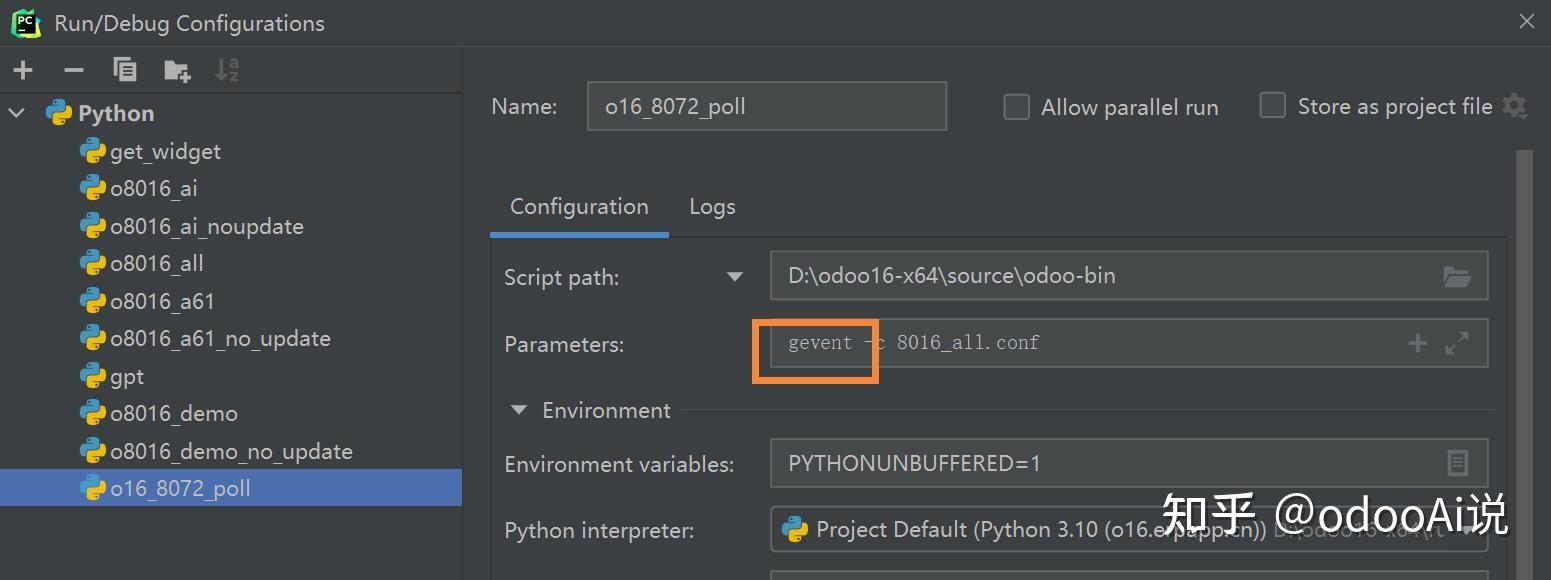Collapse the Environment section
Image resolution: width=1551 pixels, height=580 pixels.
(x=518, y=410)
